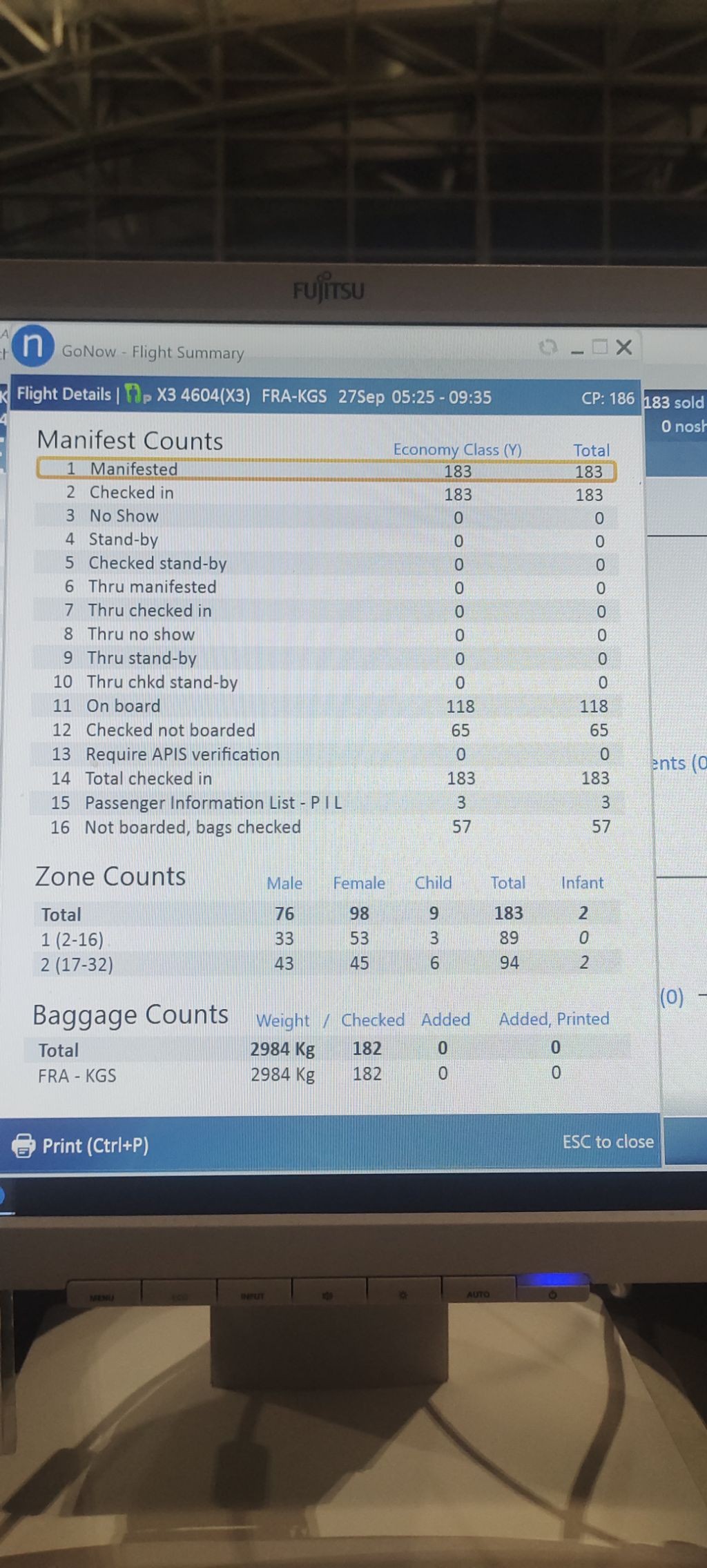Click the green flight status icon
Image resolution: width=707 pixels, height=1568 pixels.
click(x=137, y=395)
